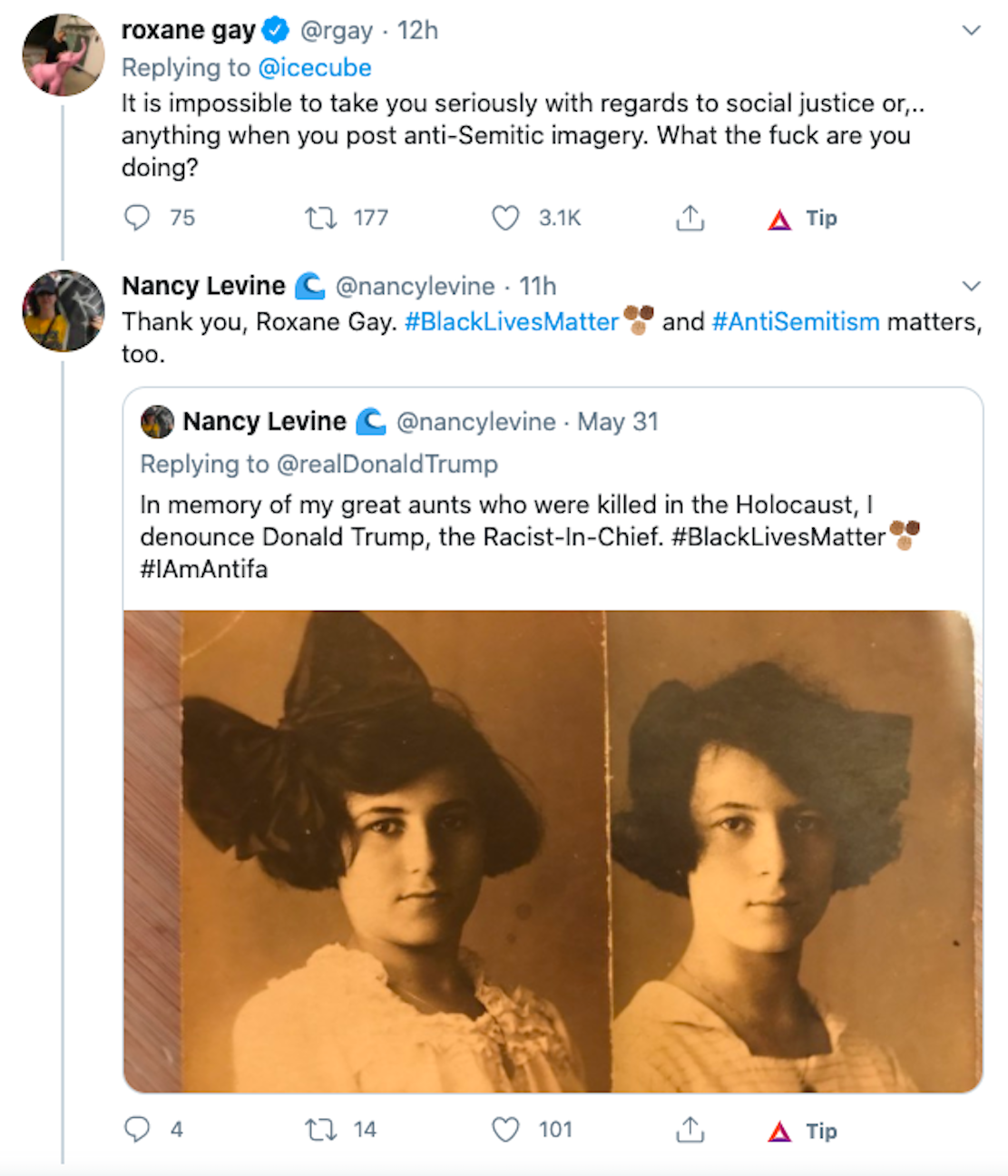The width and height of the screenshot is (1008, 1176).
Task: Open the left vintage portrait photo
Action: 366,851
